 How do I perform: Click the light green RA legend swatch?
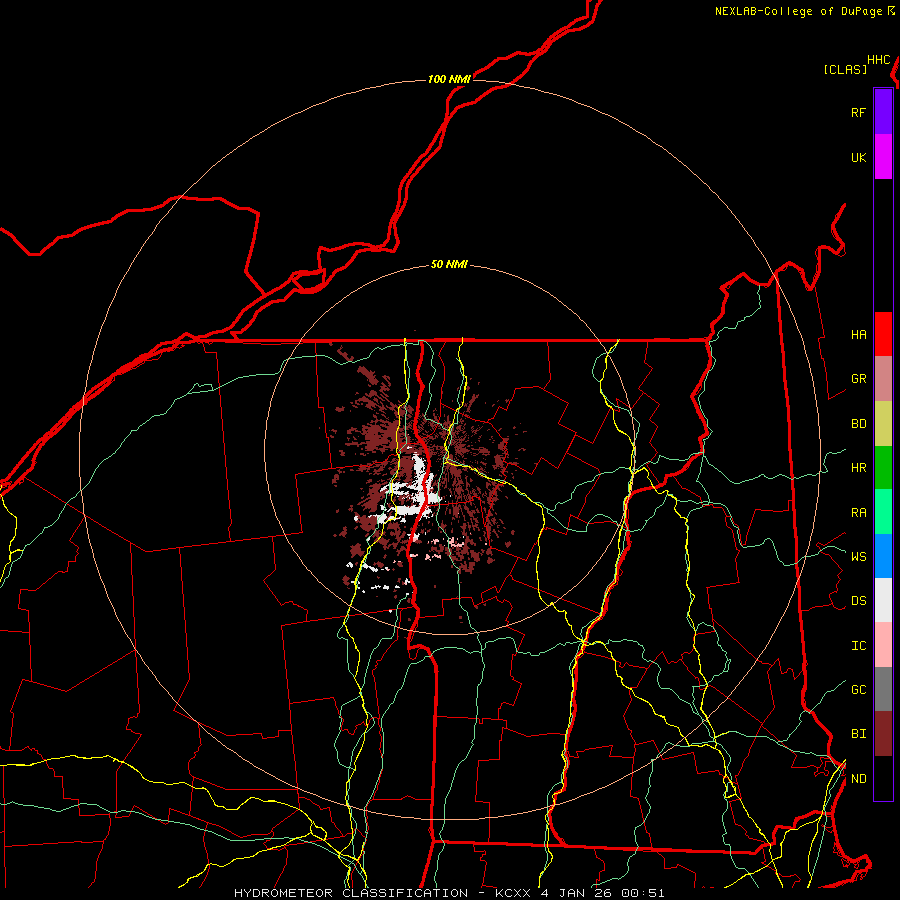[x=883, y=512]
